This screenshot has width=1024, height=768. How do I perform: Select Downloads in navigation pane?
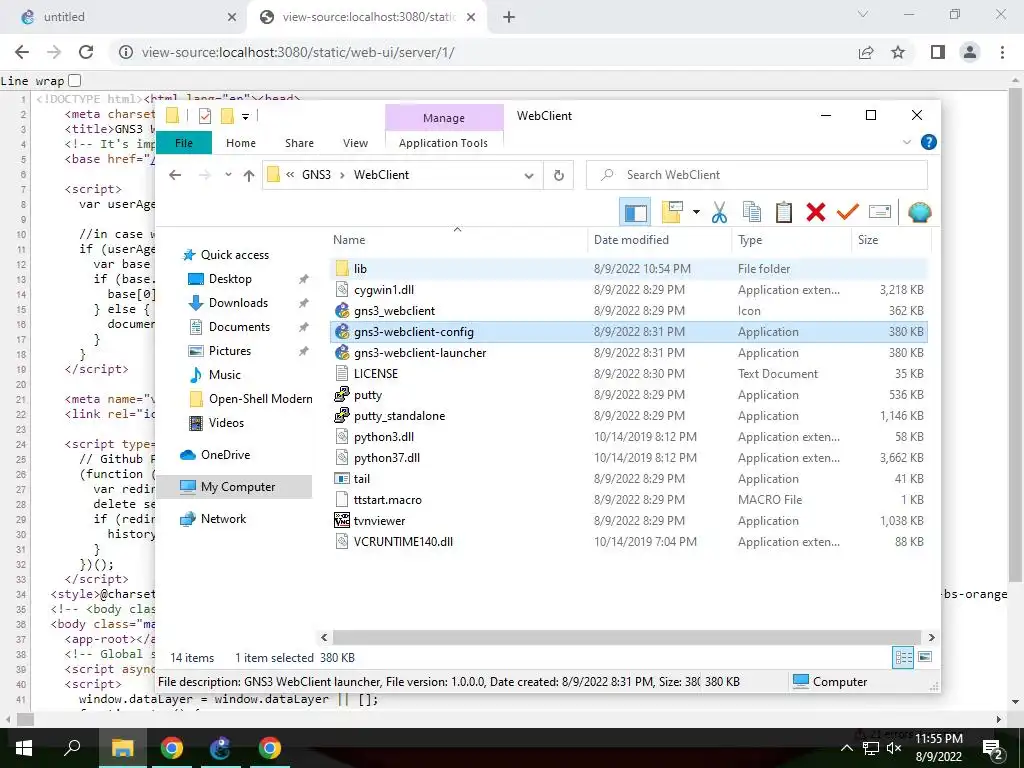(x=238, y=303)
